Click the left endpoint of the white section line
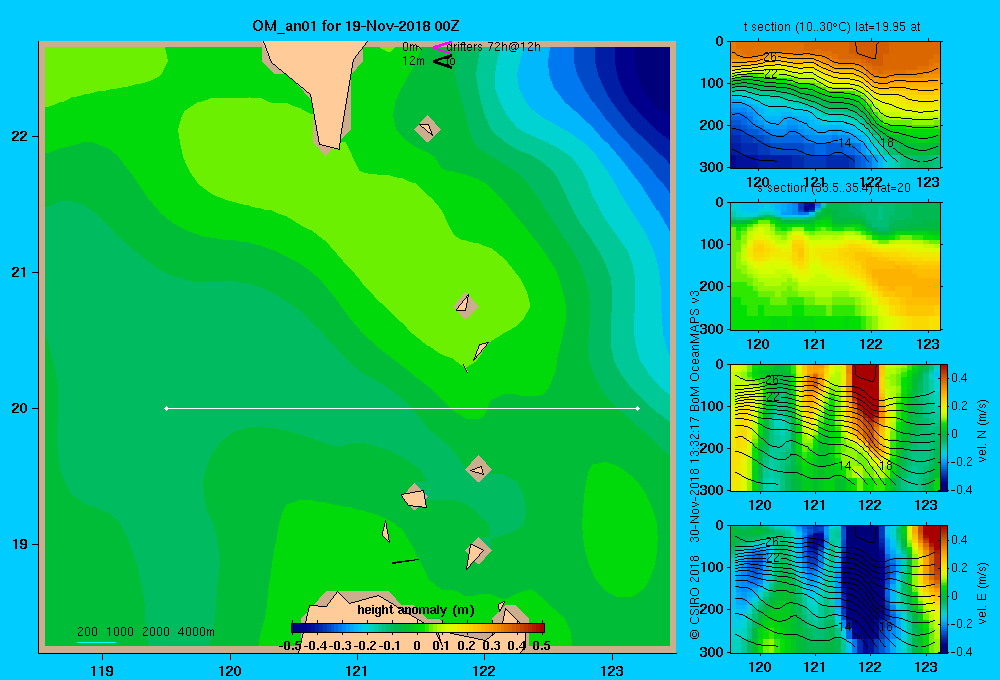The image size is (1000, 680). [166, 408]
